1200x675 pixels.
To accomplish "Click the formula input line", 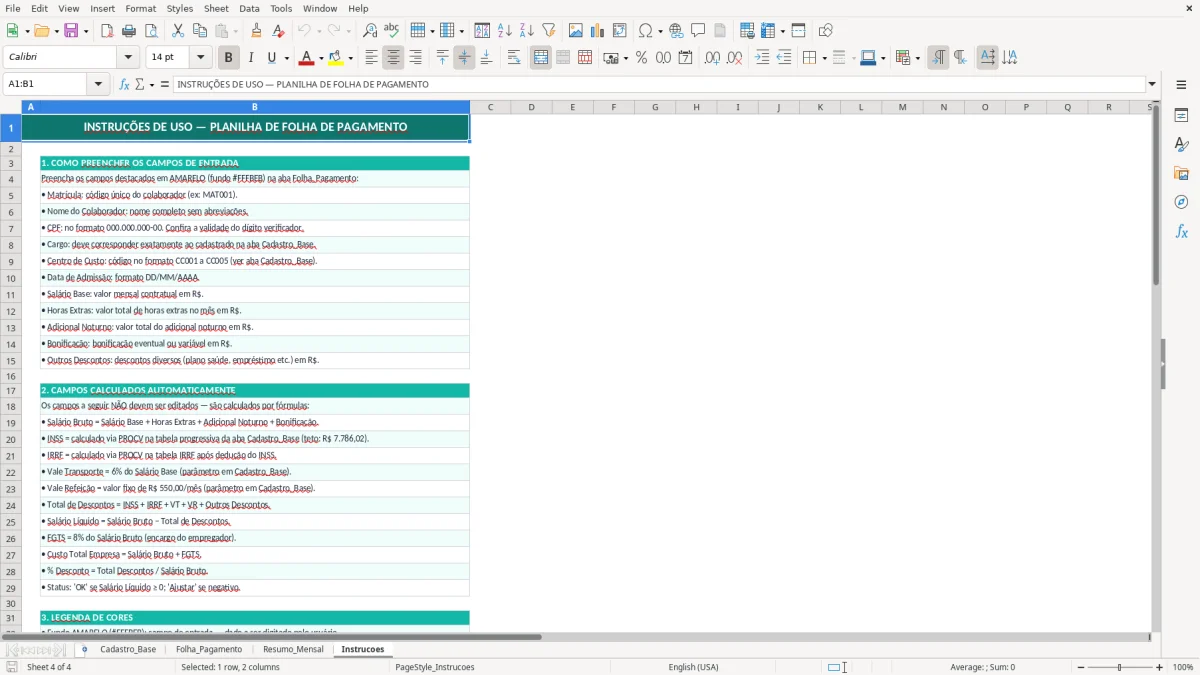I will coord(659,85).
